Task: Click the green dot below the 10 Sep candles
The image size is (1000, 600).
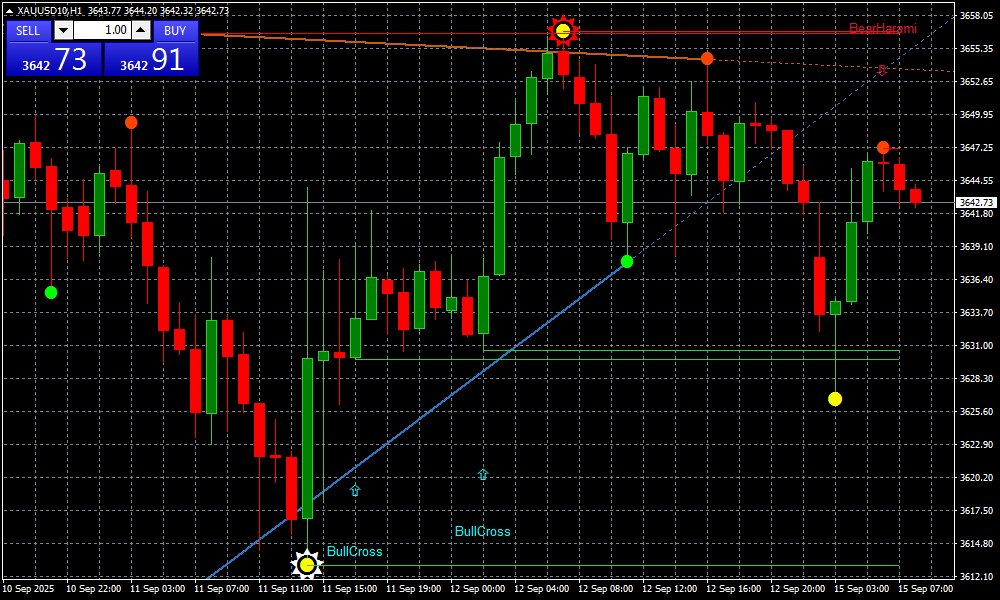Action: tap(51, 292)
